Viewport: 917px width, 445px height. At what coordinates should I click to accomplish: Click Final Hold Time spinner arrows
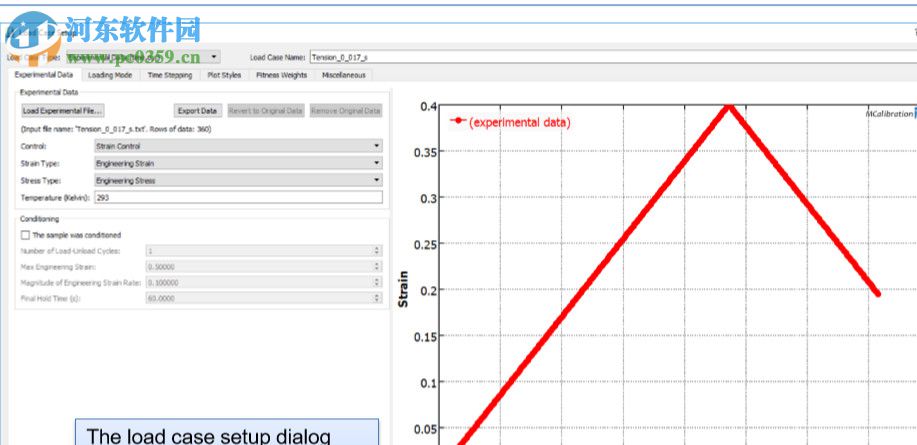click(377, 298)
